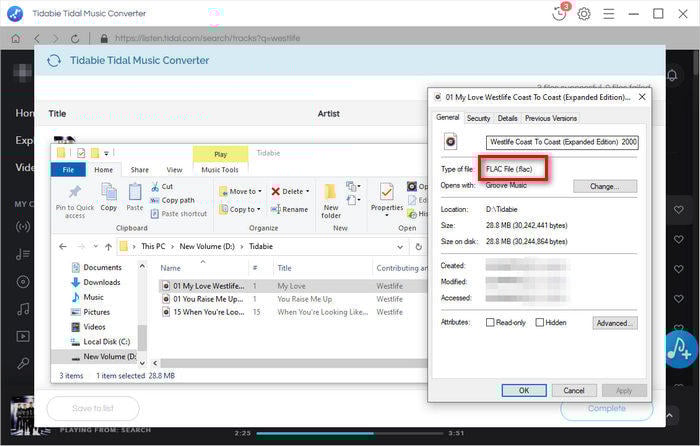The width and height of the screenshot is (700, 446).
Task: Go back in Tidabie browser
Action: (37, 38)
